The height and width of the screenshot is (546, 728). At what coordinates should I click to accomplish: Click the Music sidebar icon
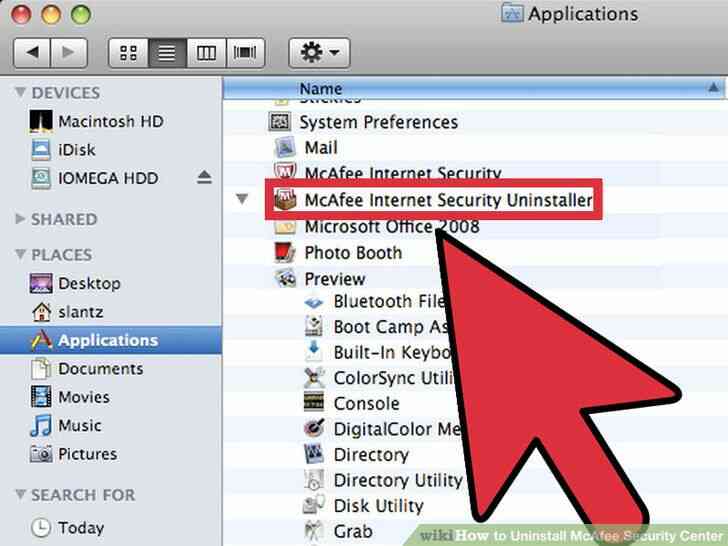point(41,425)
